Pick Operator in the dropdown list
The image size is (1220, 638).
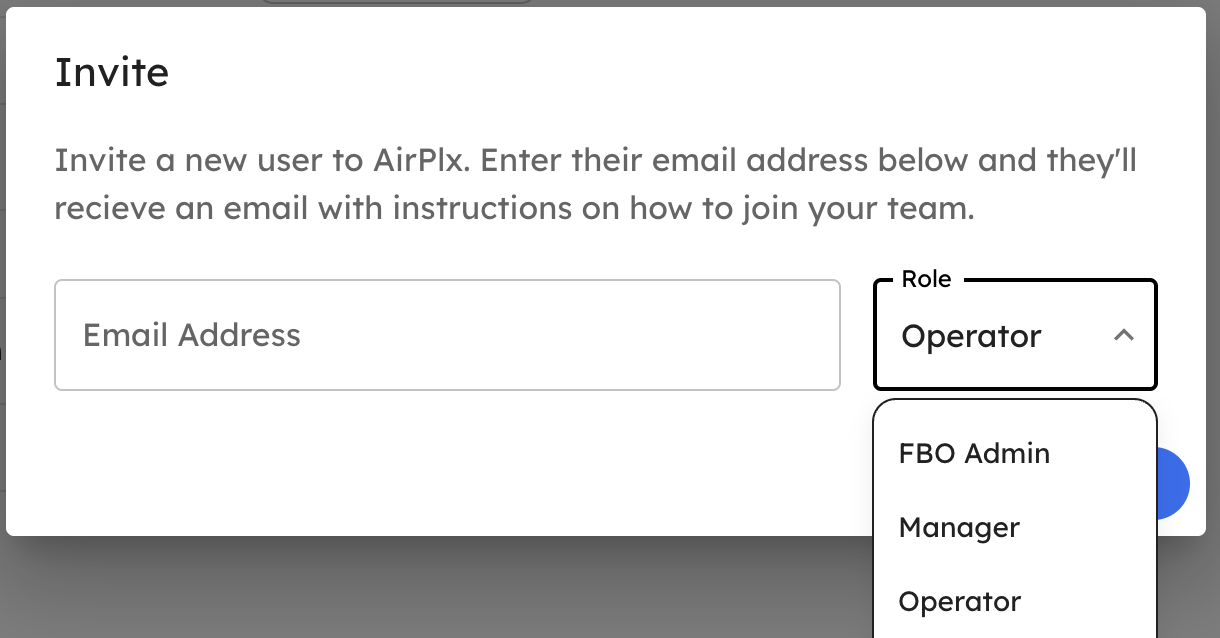(x=959, y=602)
